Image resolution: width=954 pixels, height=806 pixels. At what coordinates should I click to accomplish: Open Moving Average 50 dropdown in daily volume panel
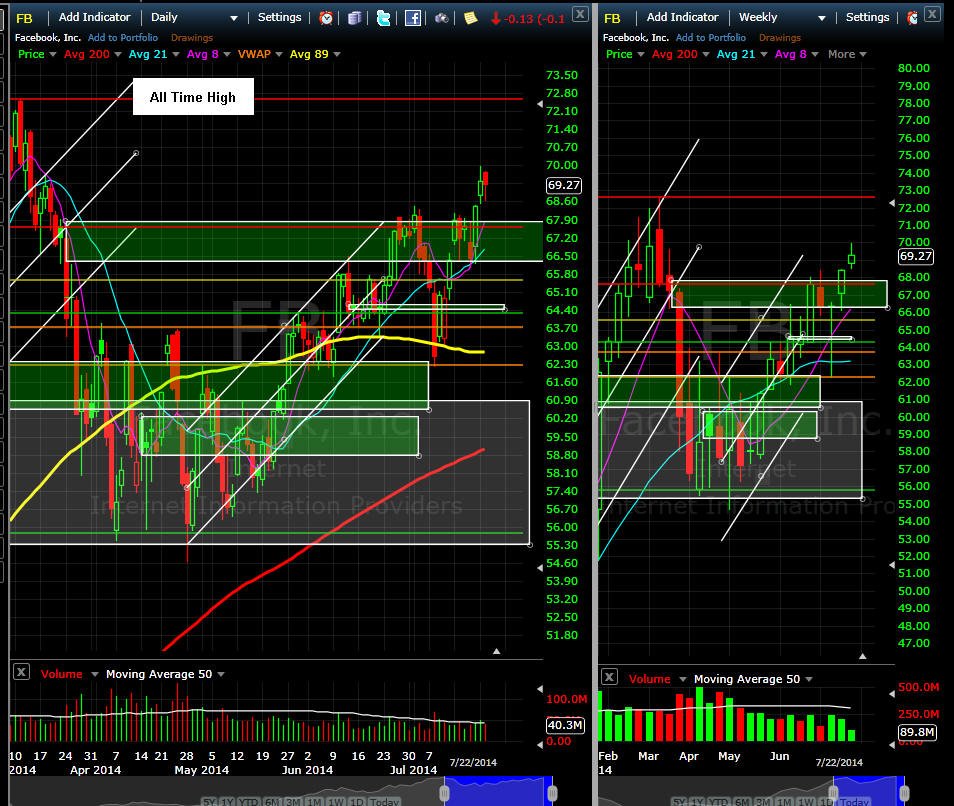pos(221,674)
